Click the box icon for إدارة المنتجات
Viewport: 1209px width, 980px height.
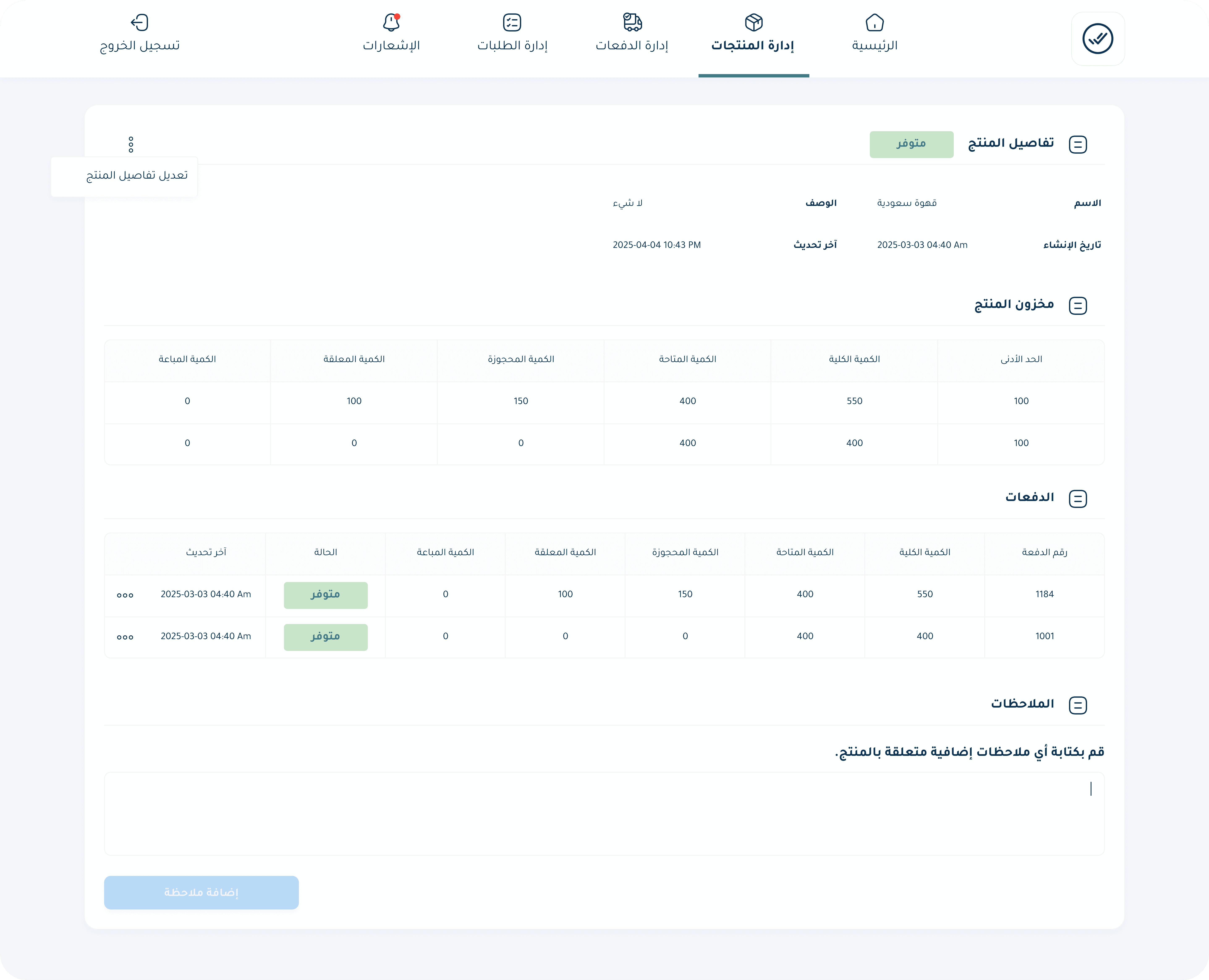(754, 23)
